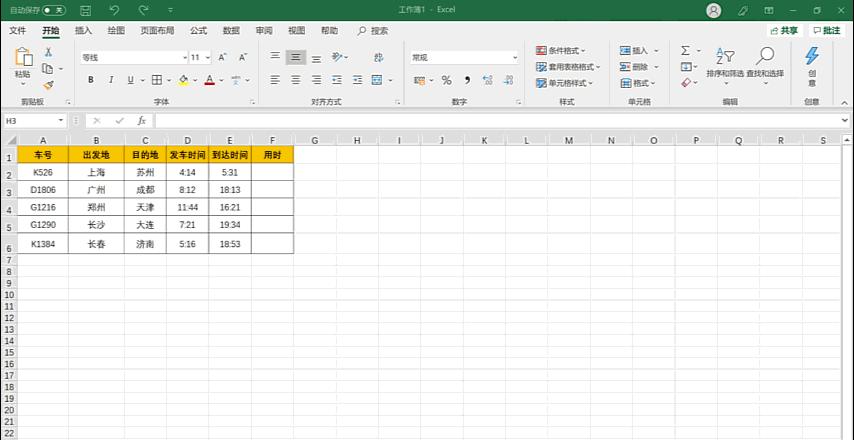The width and height of the screenshot is (854, 440).
Task: Click the text orientation icon
Action: point(337,57)
